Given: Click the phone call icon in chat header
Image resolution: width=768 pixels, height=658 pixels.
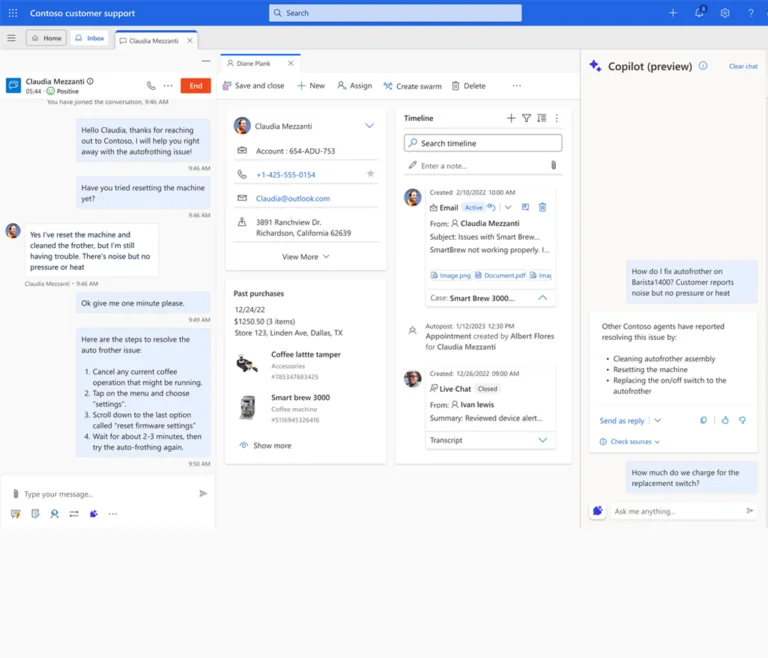Looking at the screenshot, I should tap(151, 86).
